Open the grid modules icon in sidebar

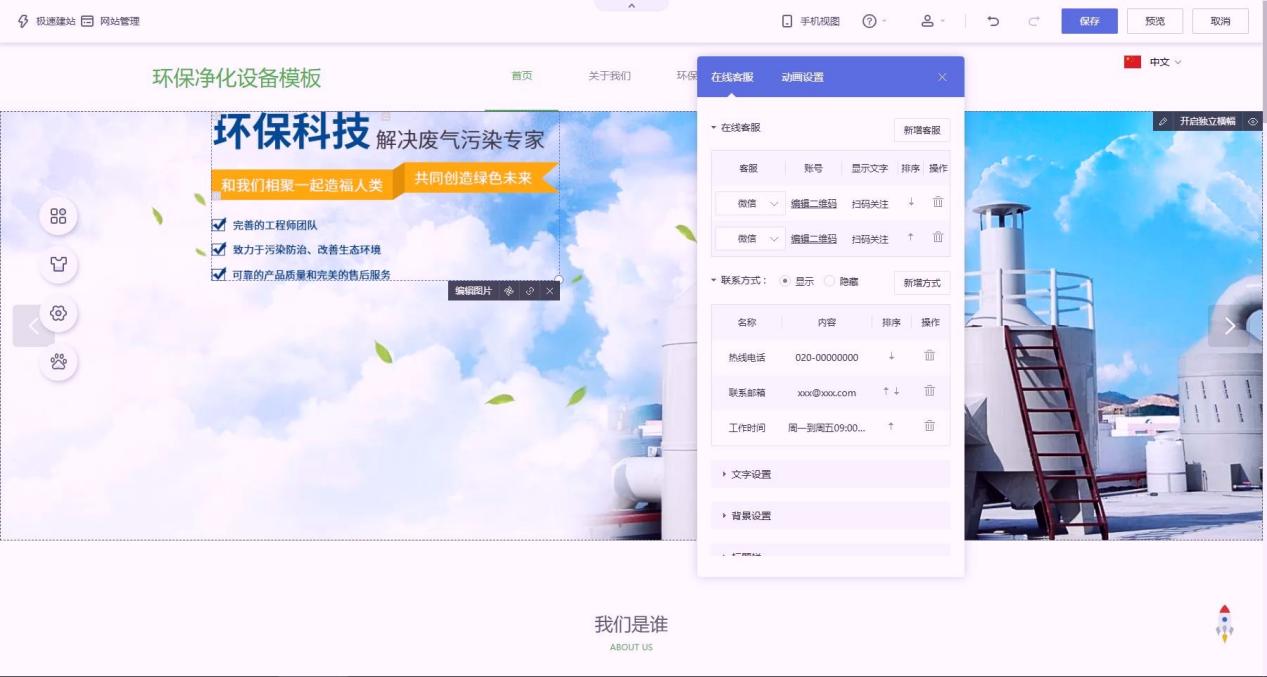[x=58, y=216]
